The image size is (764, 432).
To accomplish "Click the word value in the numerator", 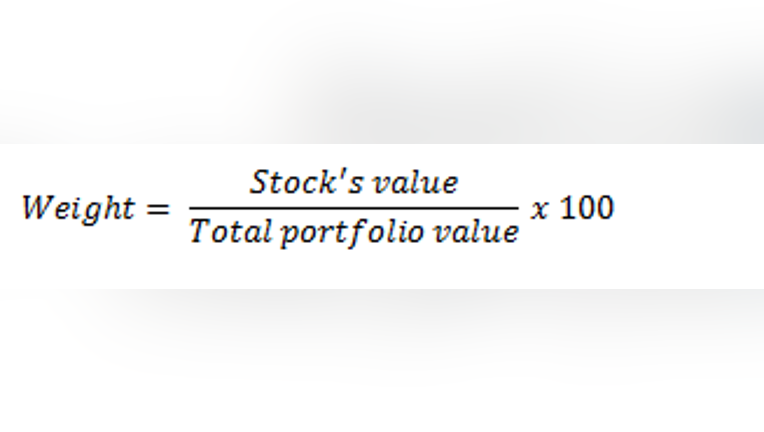I will [x=415, y=183].
